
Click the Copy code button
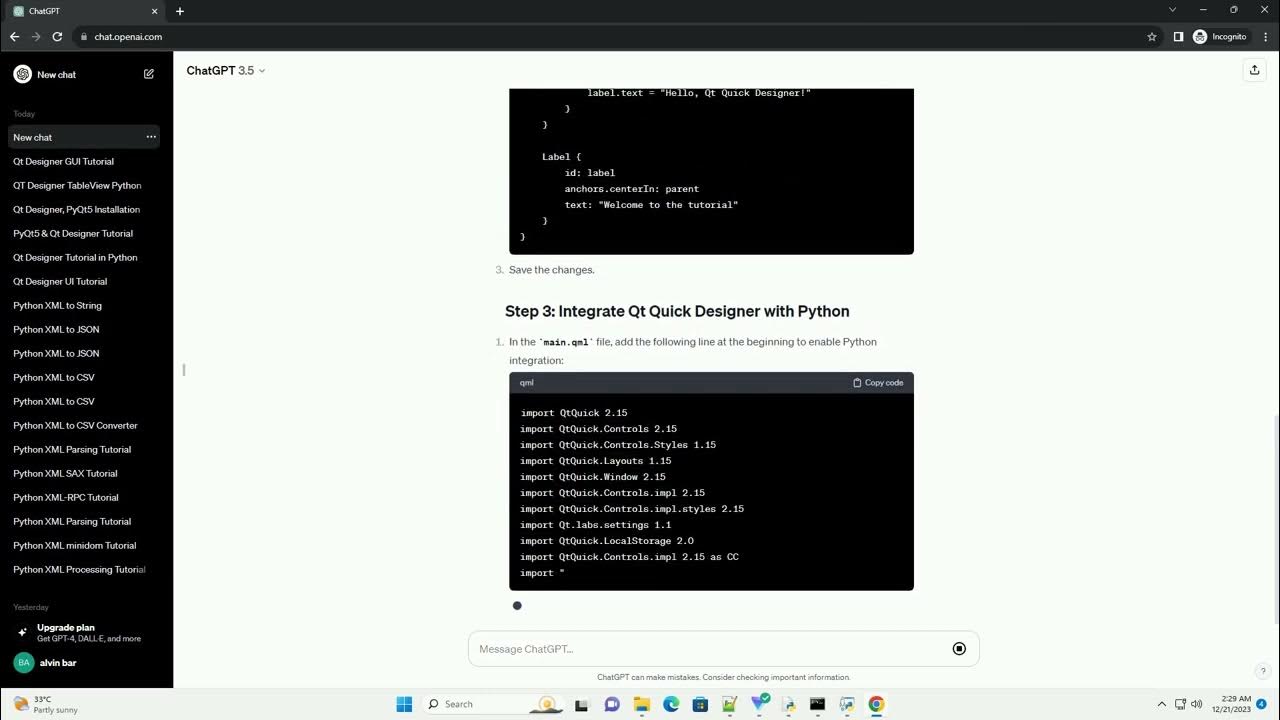[878, 383]
